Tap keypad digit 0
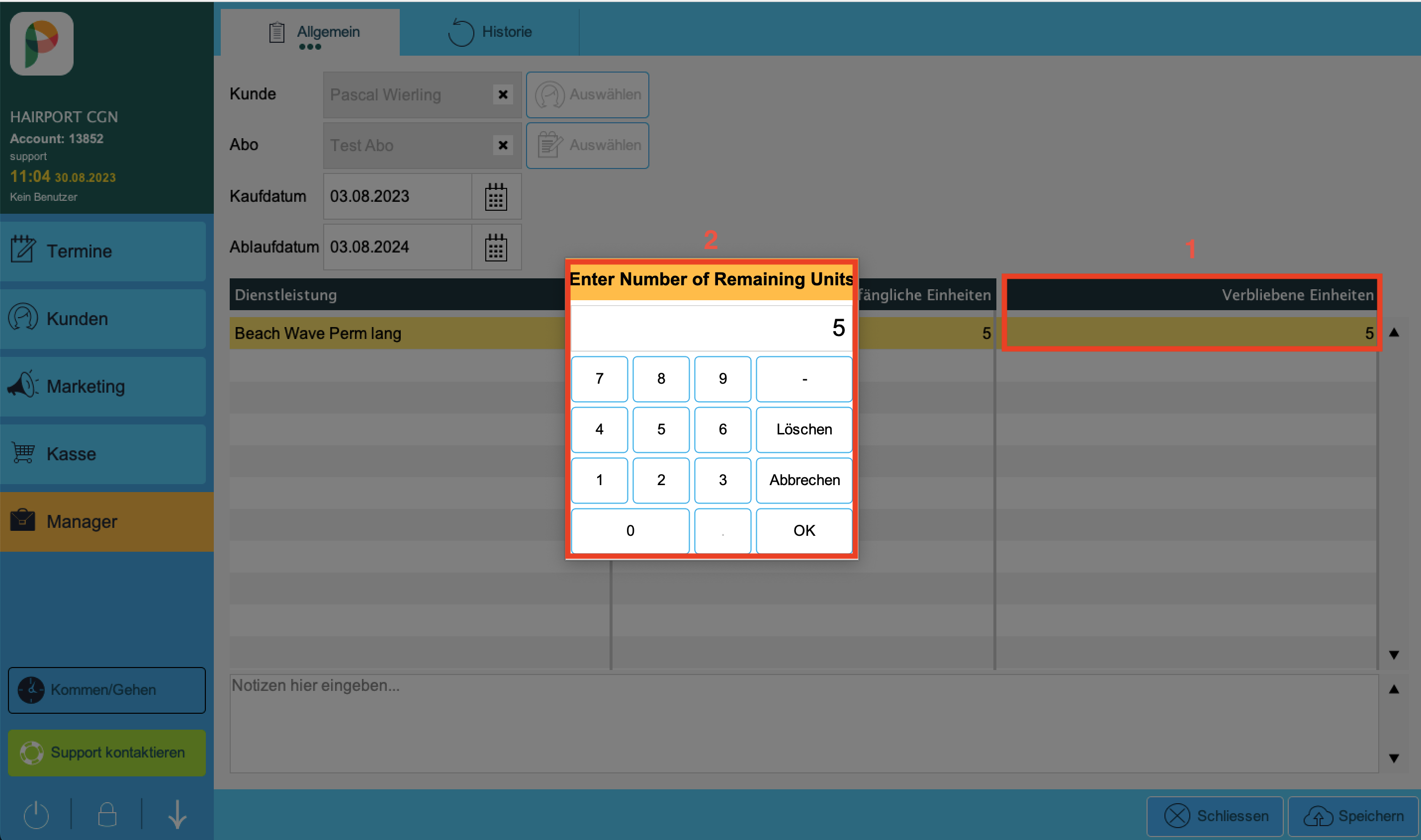This screenshot has width=1421, height=840. 630,531
